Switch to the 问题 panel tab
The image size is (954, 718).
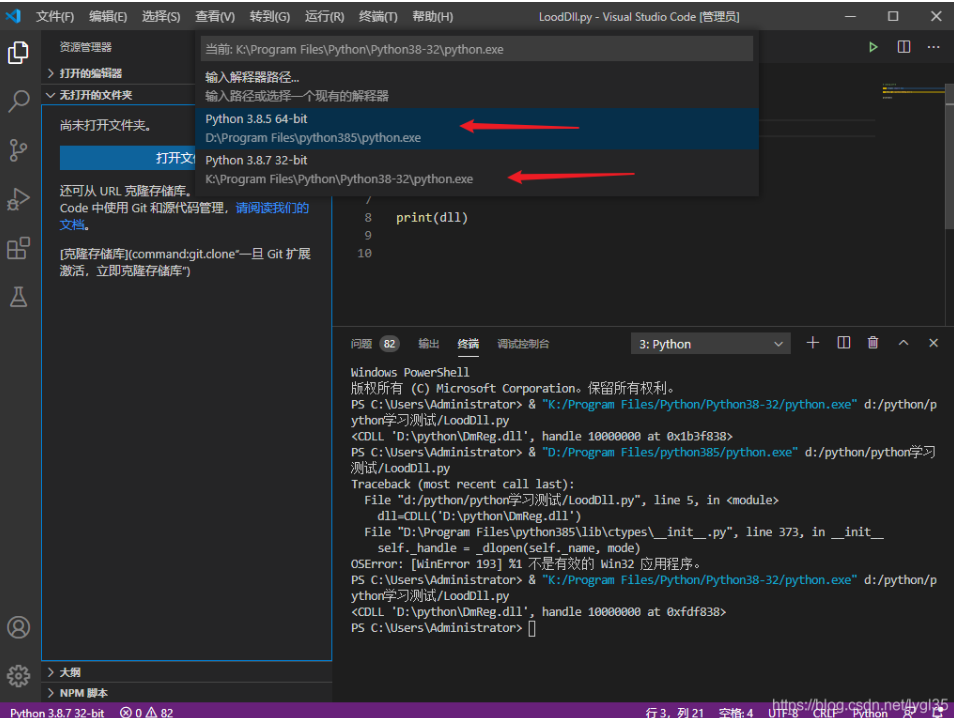click(x=361, y=344)
